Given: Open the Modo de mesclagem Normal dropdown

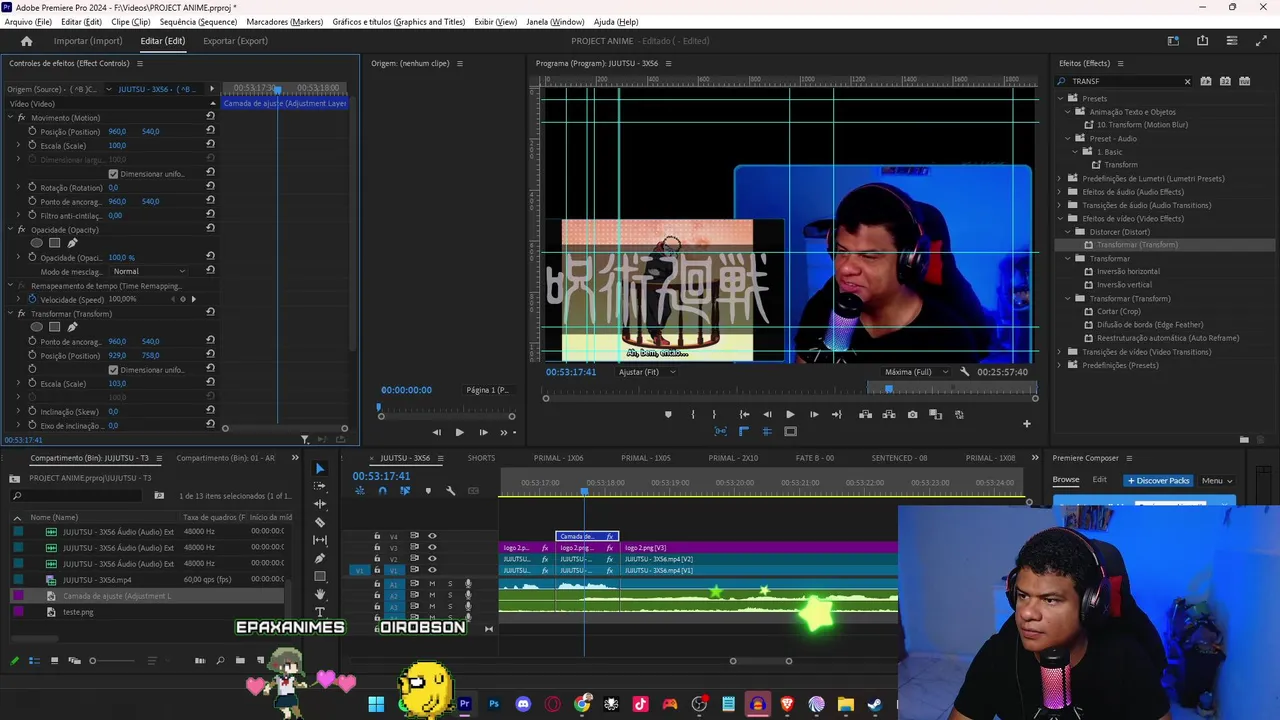Looking at the screenshot, I should pyautogui.click(x=148, y=271).
